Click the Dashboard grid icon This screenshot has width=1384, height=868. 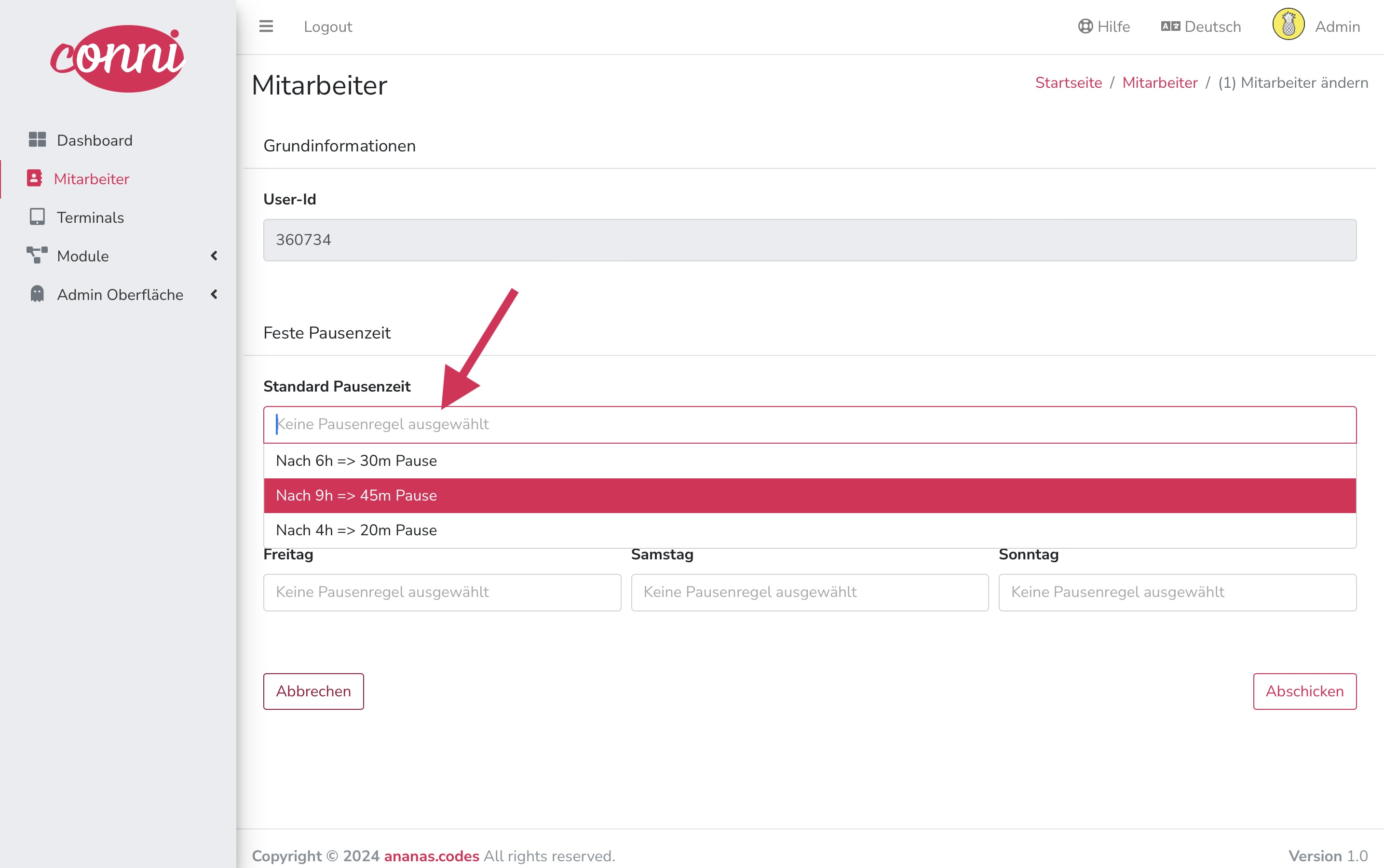[37, 139]
